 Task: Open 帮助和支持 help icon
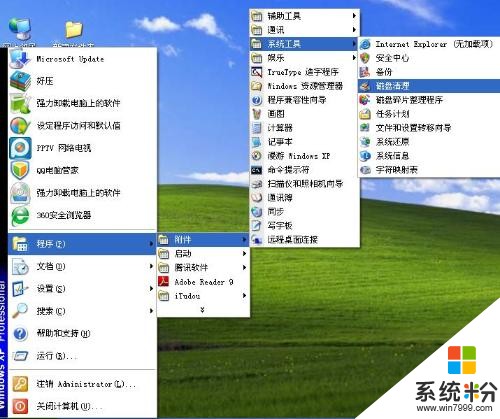click(x=20, y=334)
